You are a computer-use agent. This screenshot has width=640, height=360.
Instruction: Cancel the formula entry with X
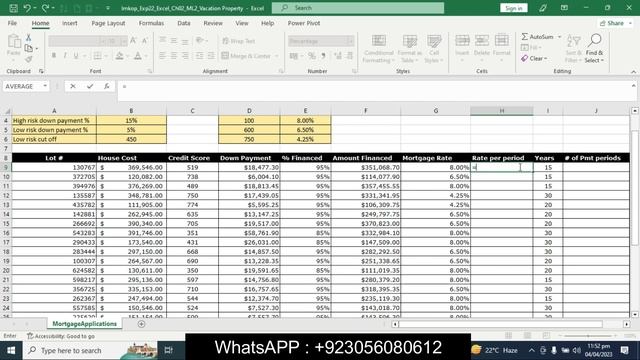(x=73, y=86)
